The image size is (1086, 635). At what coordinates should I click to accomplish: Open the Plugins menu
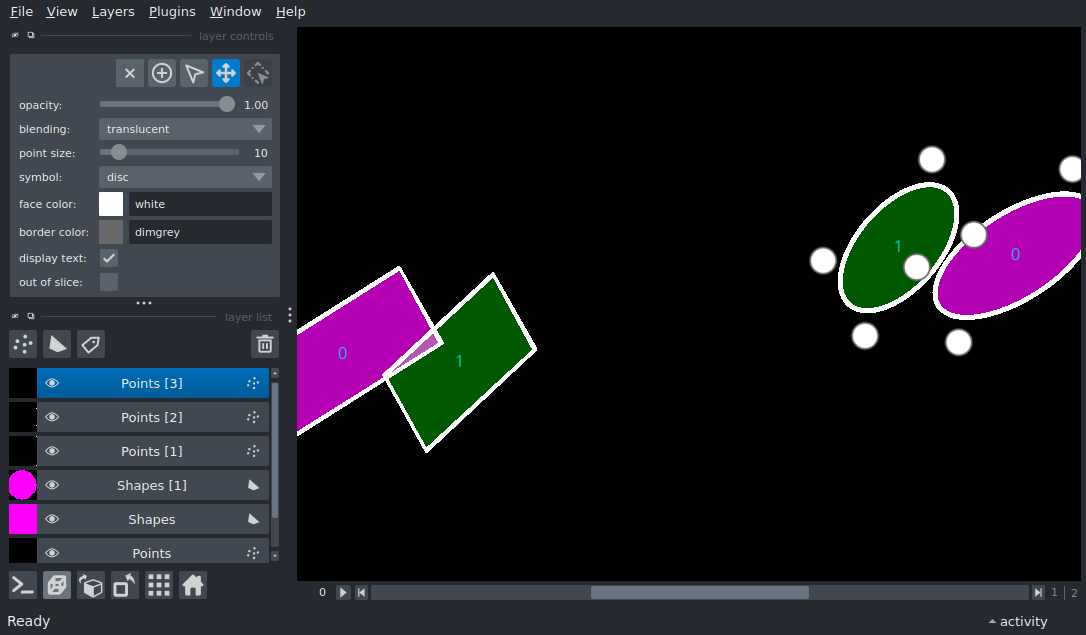point(172,12)
